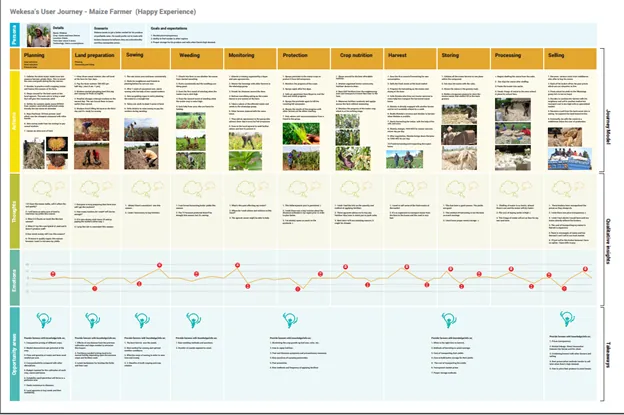
Task: Click the thought cloud icon under Planning
Action: [48, 188]
